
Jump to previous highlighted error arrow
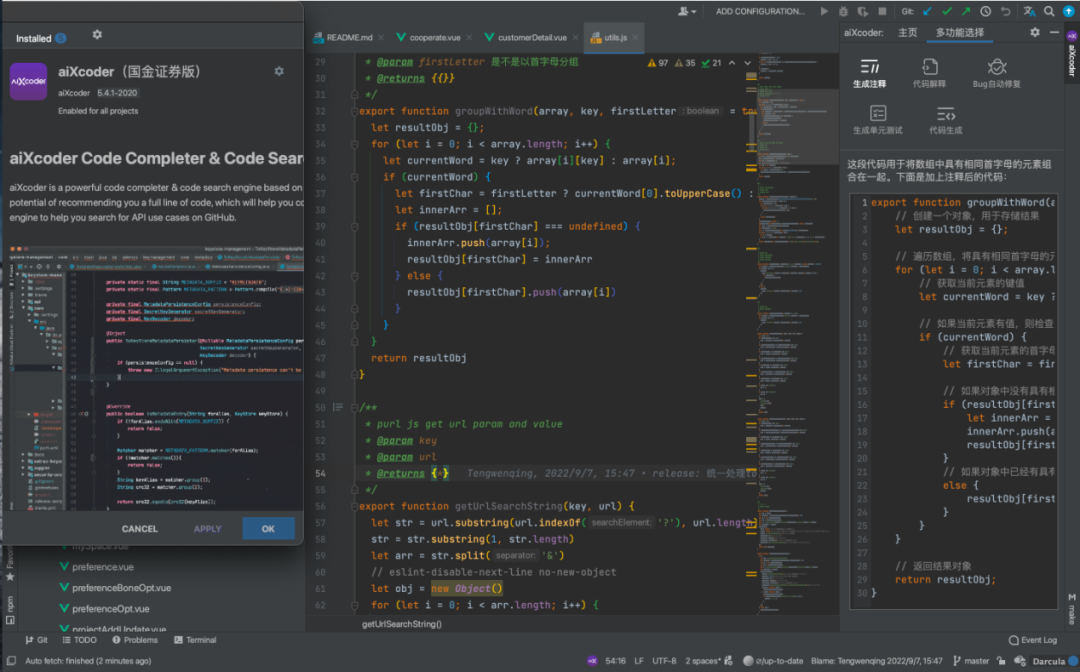pyautogui.click(x=732, y=63)
